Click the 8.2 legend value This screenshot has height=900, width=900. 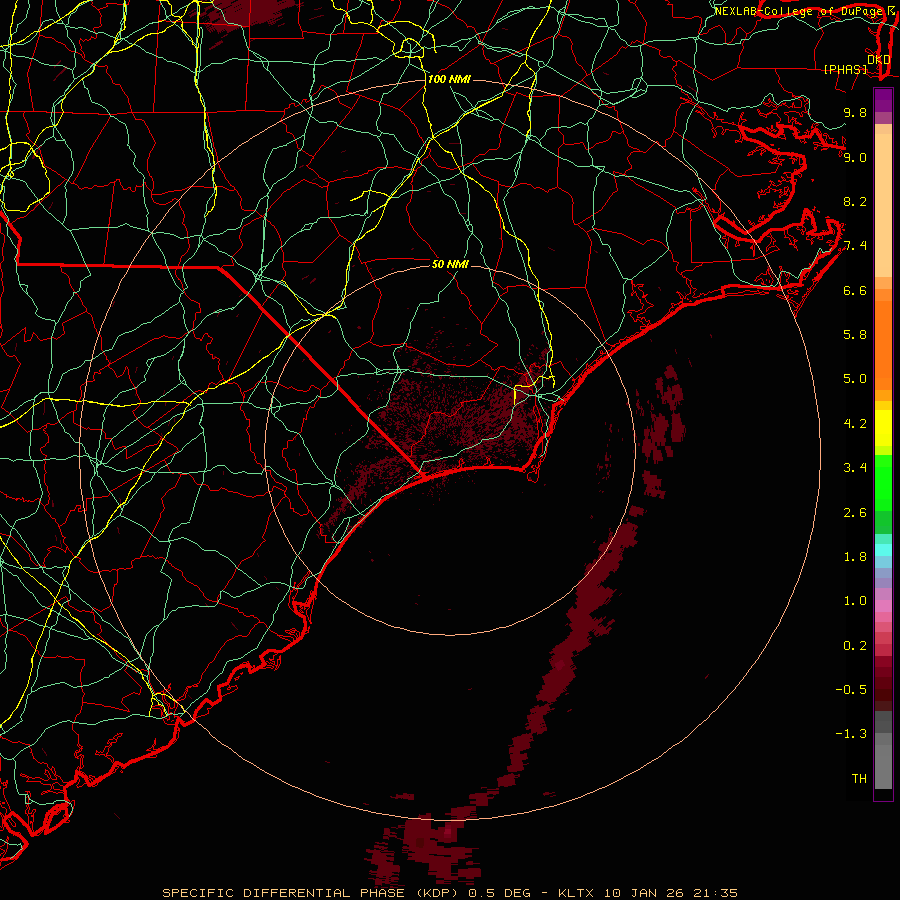point(855,201)
